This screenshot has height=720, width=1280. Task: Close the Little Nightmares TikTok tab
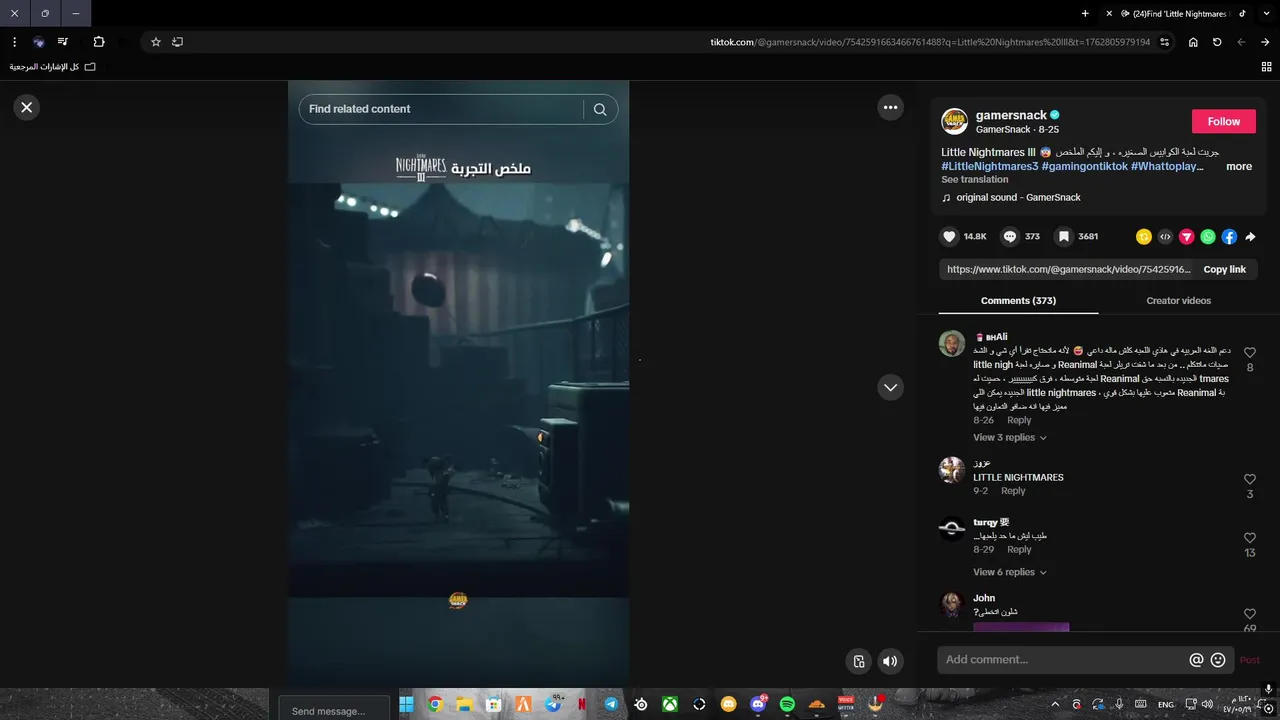point(1109,14)
